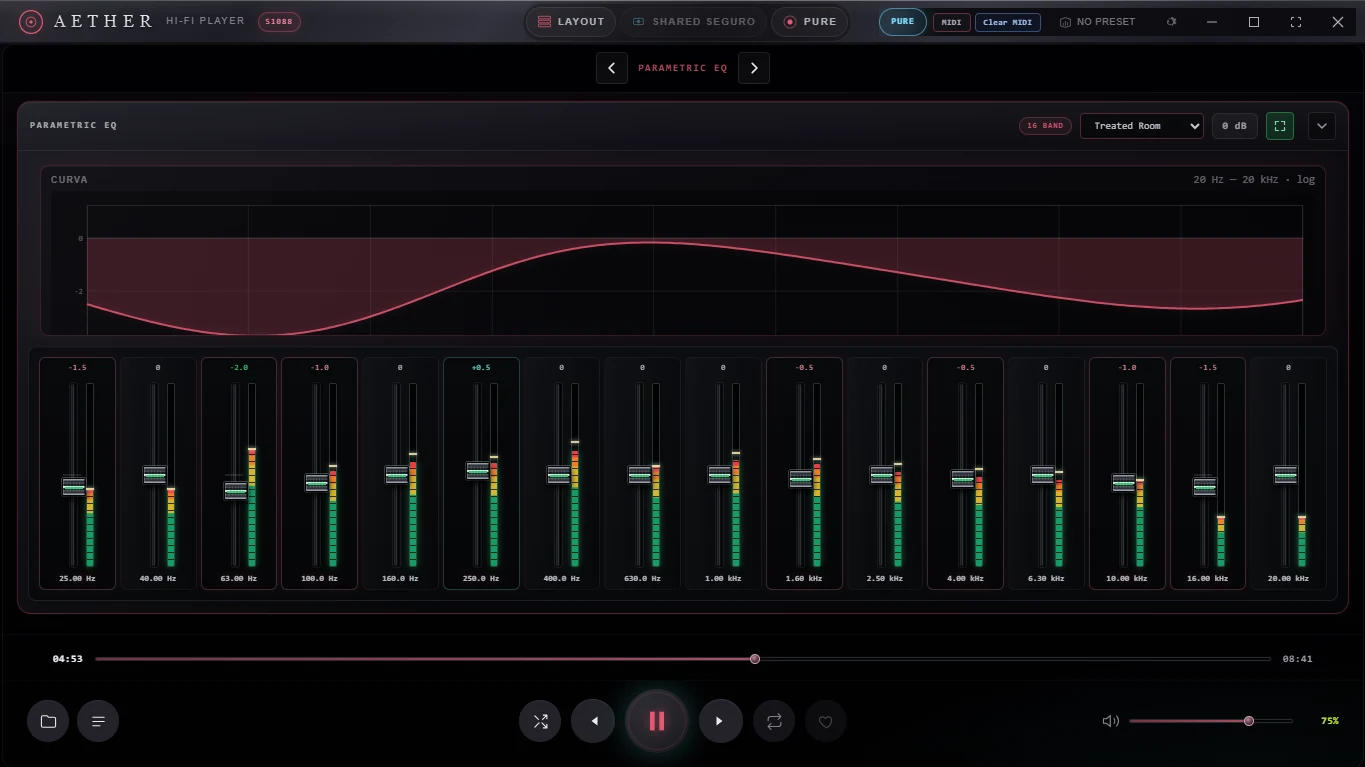Screen dimensions: 1365x767
Task: Collapse the Parametric EQ panel
Action: pos(1322,126)
